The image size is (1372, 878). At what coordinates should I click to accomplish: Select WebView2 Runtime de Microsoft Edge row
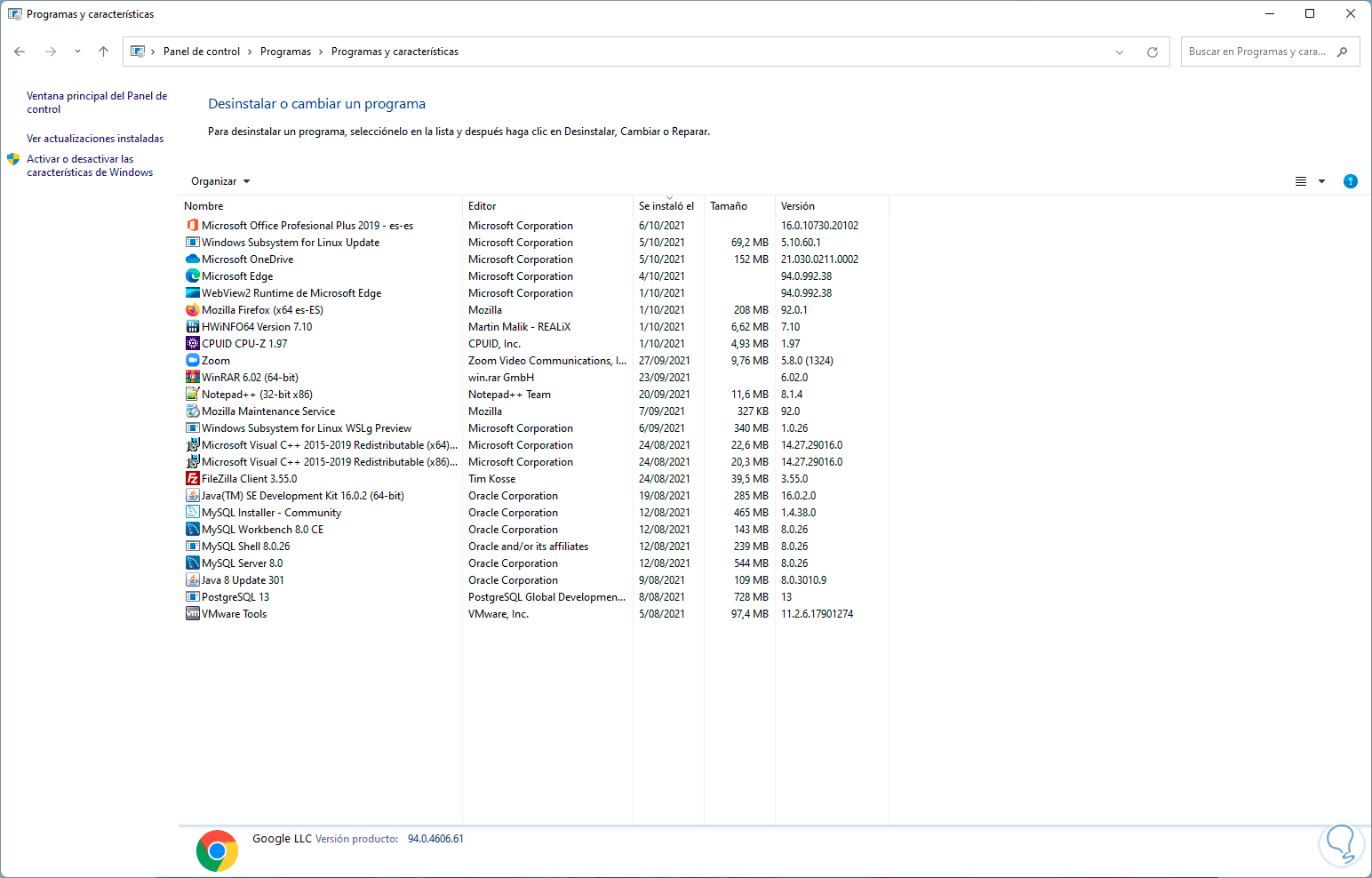533,293
